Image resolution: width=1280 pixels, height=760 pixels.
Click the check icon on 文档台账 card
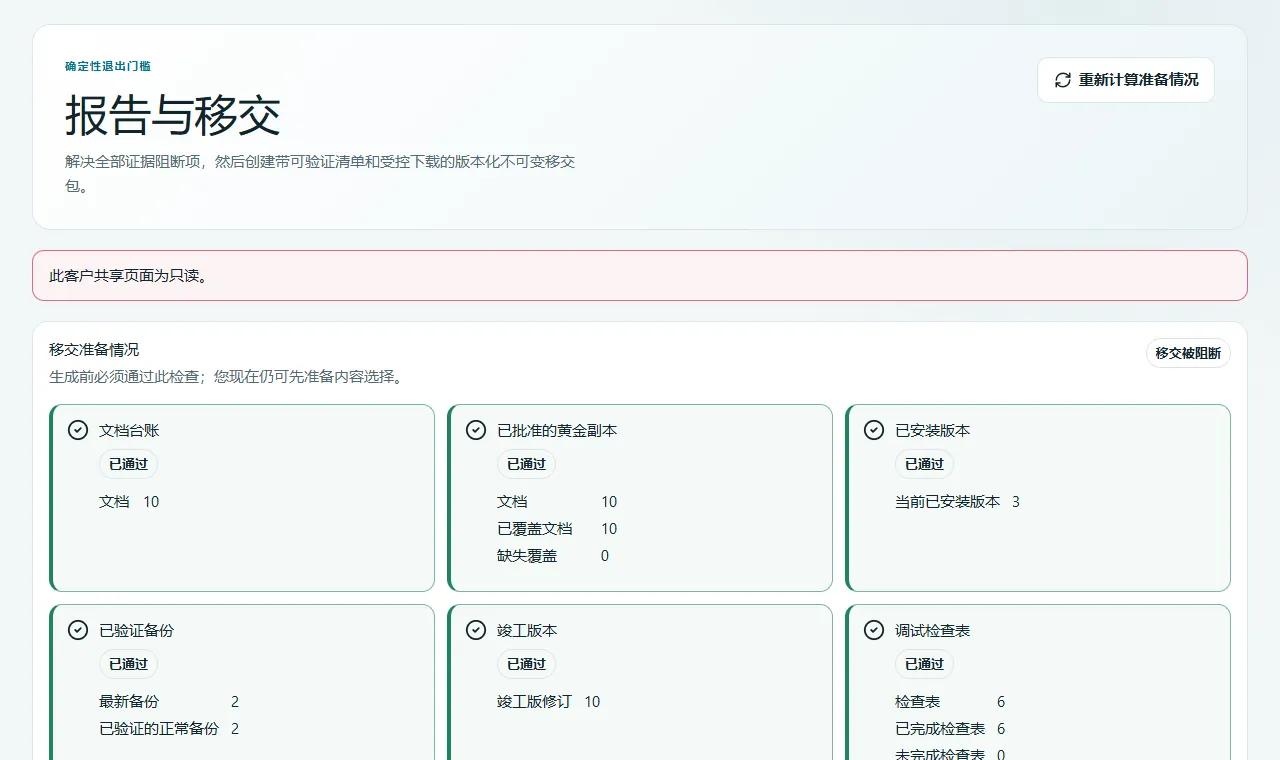pos(78,430)
